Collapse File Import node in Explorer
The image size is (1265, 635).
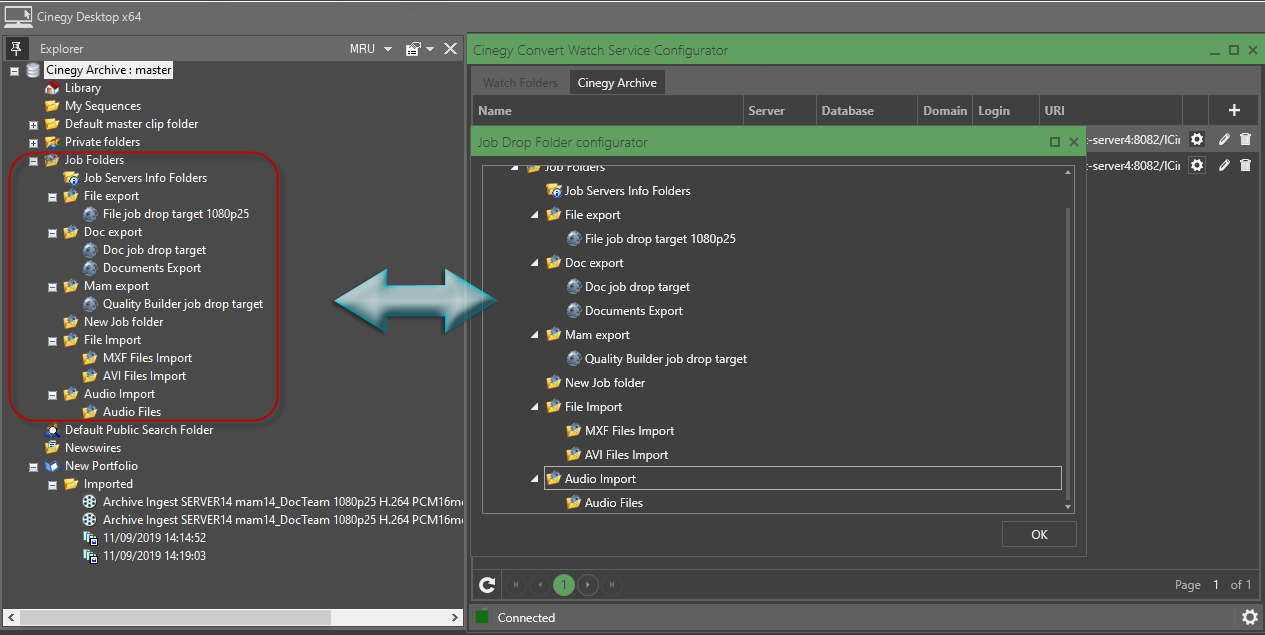pyautogui.click(x=53, y=341)
